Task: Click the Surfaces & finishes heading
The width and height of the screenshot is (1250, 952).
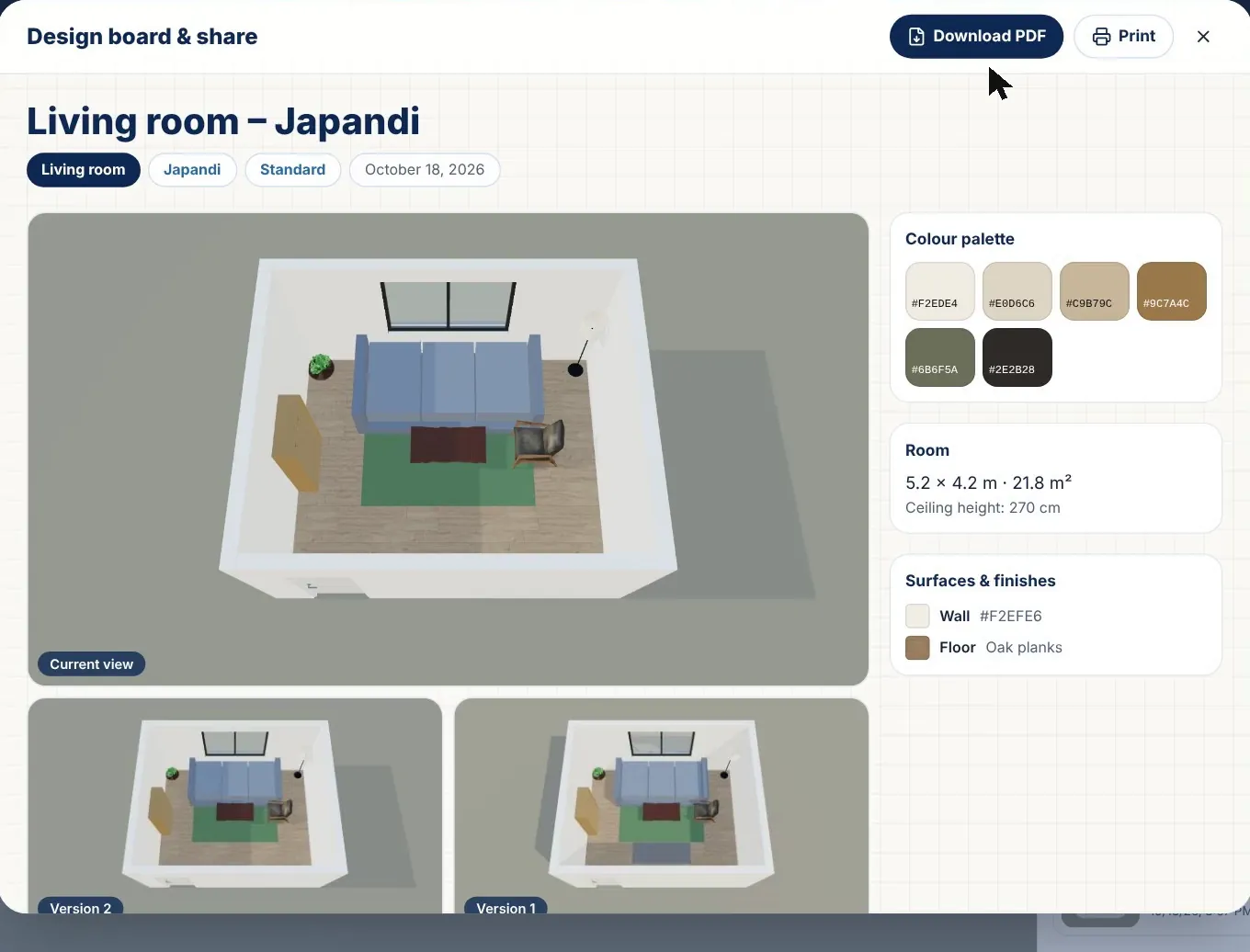Action: [x=980, y=581]
